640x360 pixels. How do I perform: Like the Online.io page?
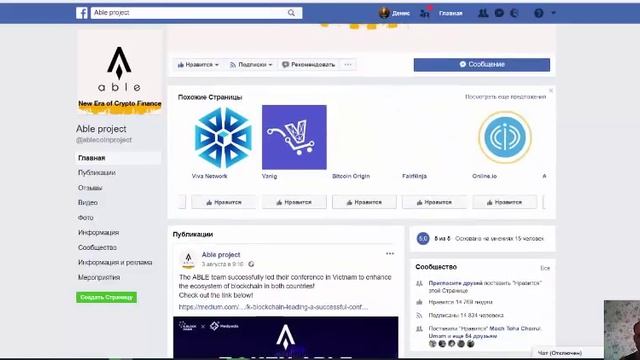(x=504, y=202)
